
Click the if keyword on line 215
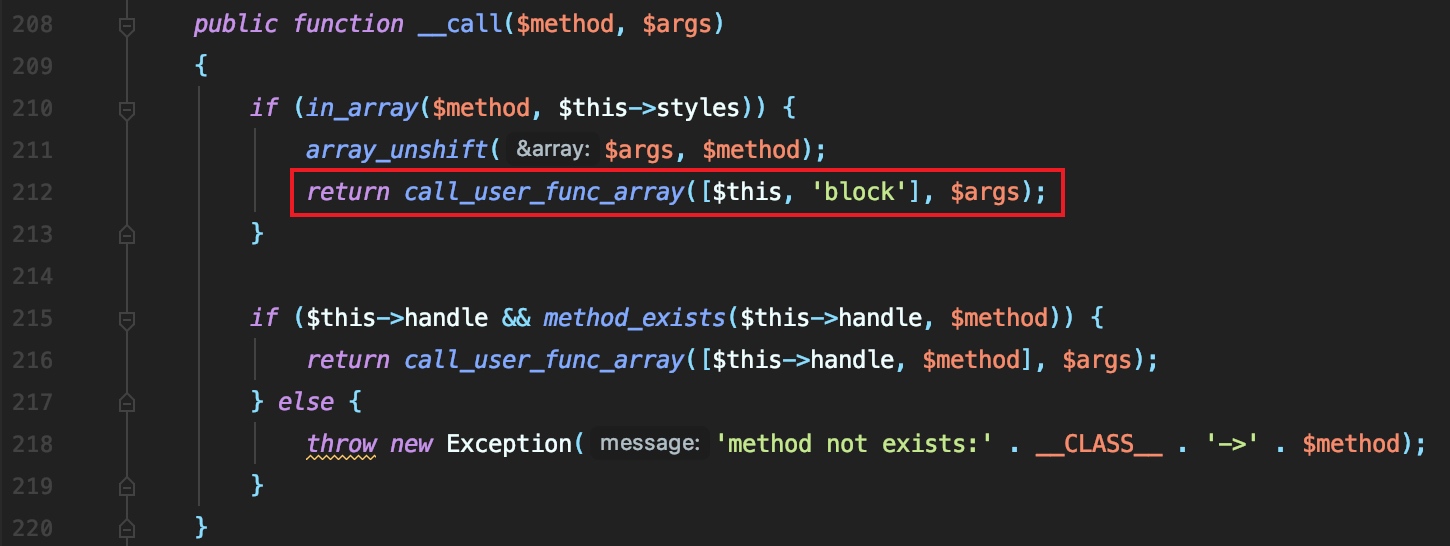(x=264, y=319)
